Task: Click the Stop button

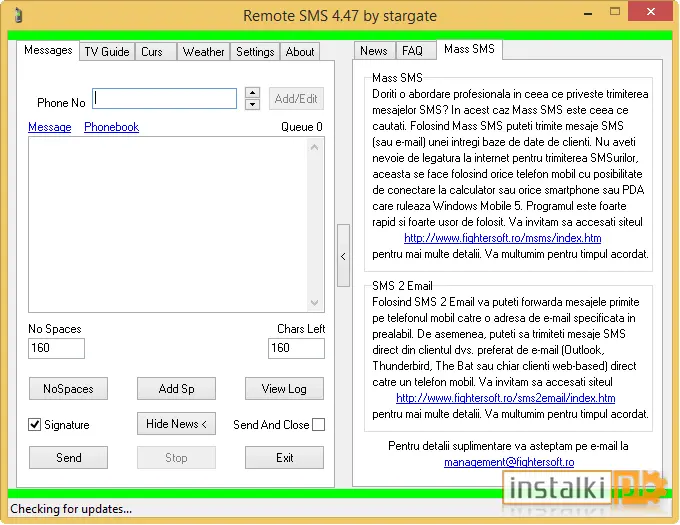Action: coord(177,457)
